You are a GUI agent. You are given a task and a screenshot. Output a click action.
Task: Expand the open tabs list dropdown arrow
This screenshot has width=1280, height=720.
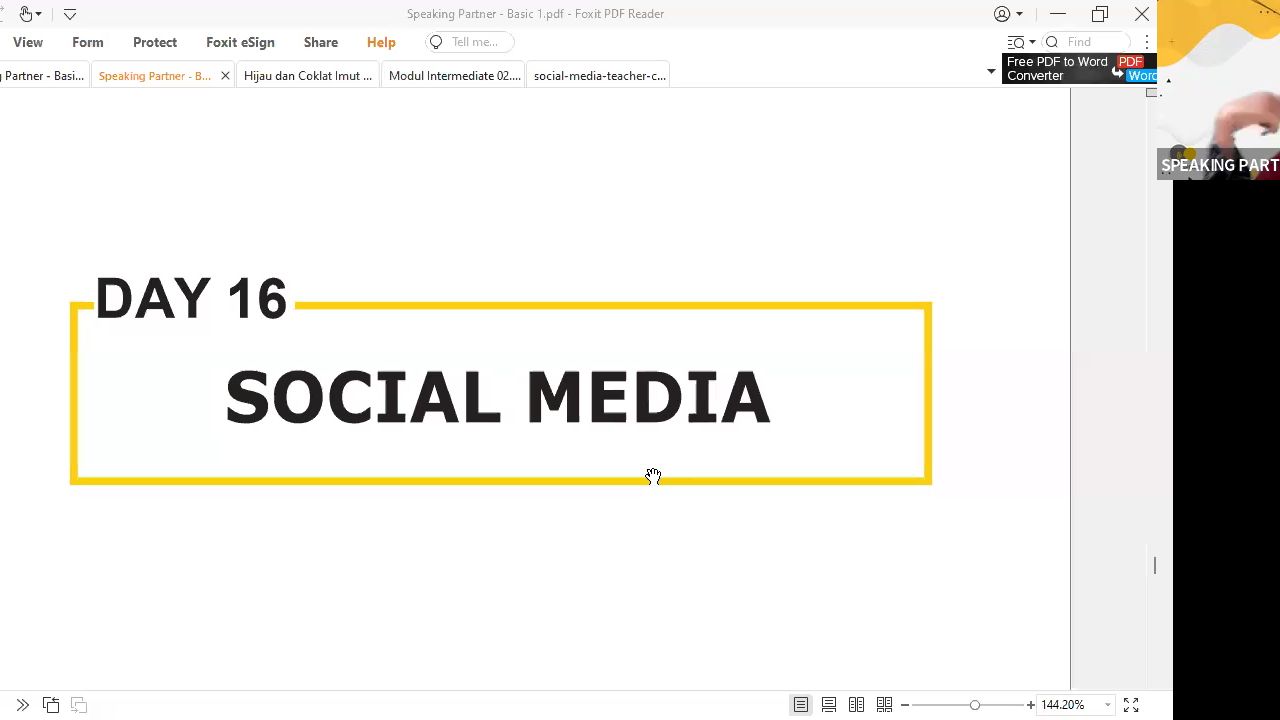click(991, 71)
